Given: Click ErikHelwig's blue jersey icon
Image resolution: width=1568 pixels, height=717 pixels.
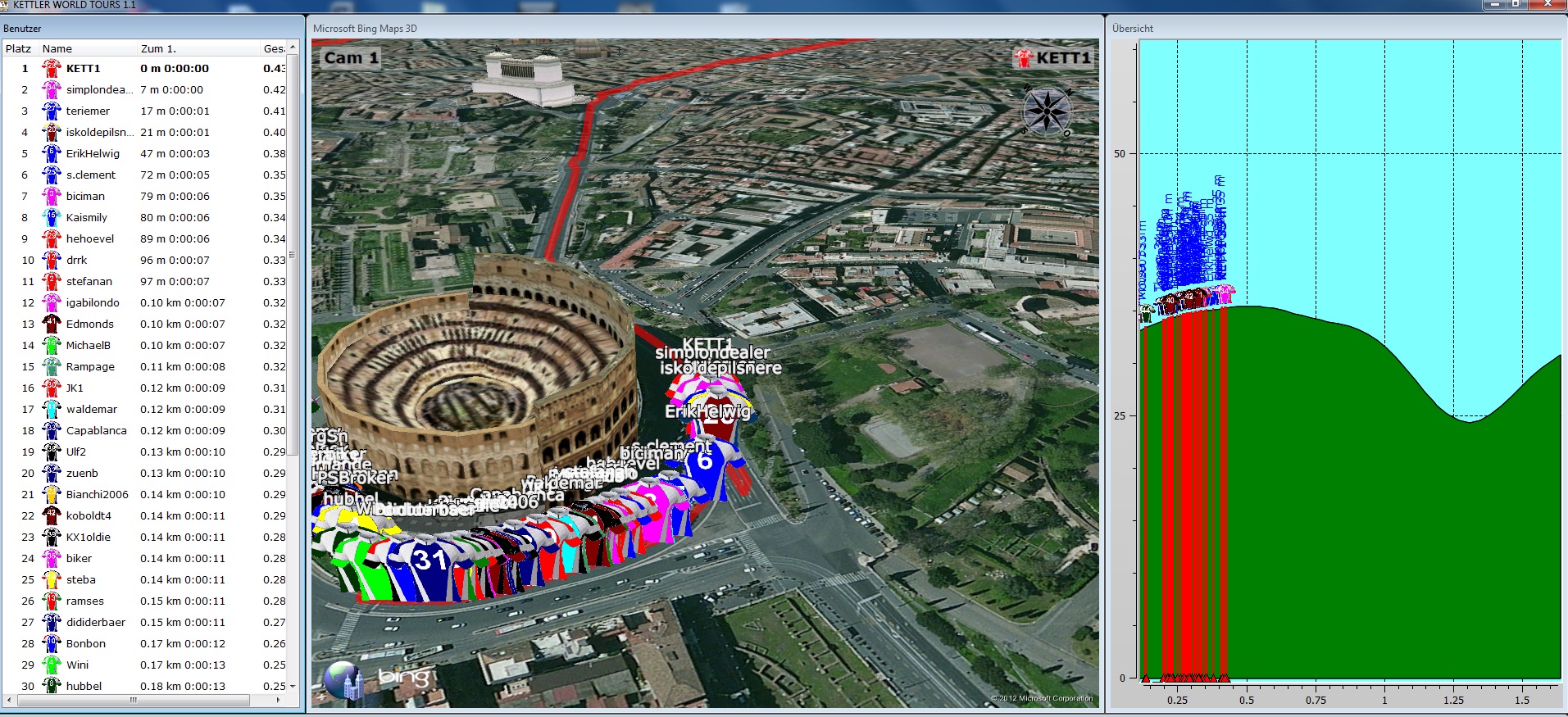Looking at the screenshot, I should [x=52, y=154].
